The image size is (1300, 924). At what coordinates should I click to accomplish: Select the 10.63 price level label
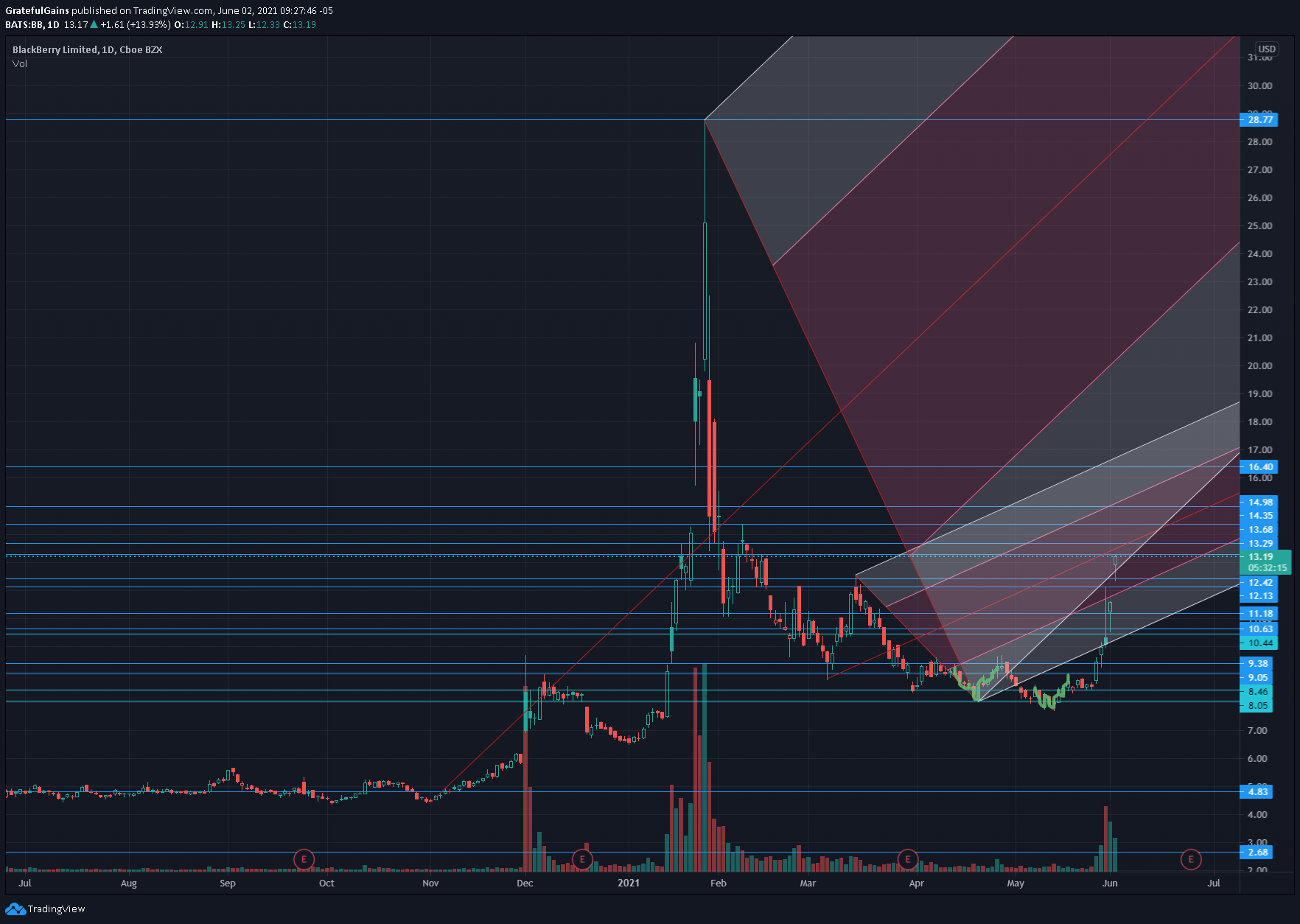click(1259, 629)
